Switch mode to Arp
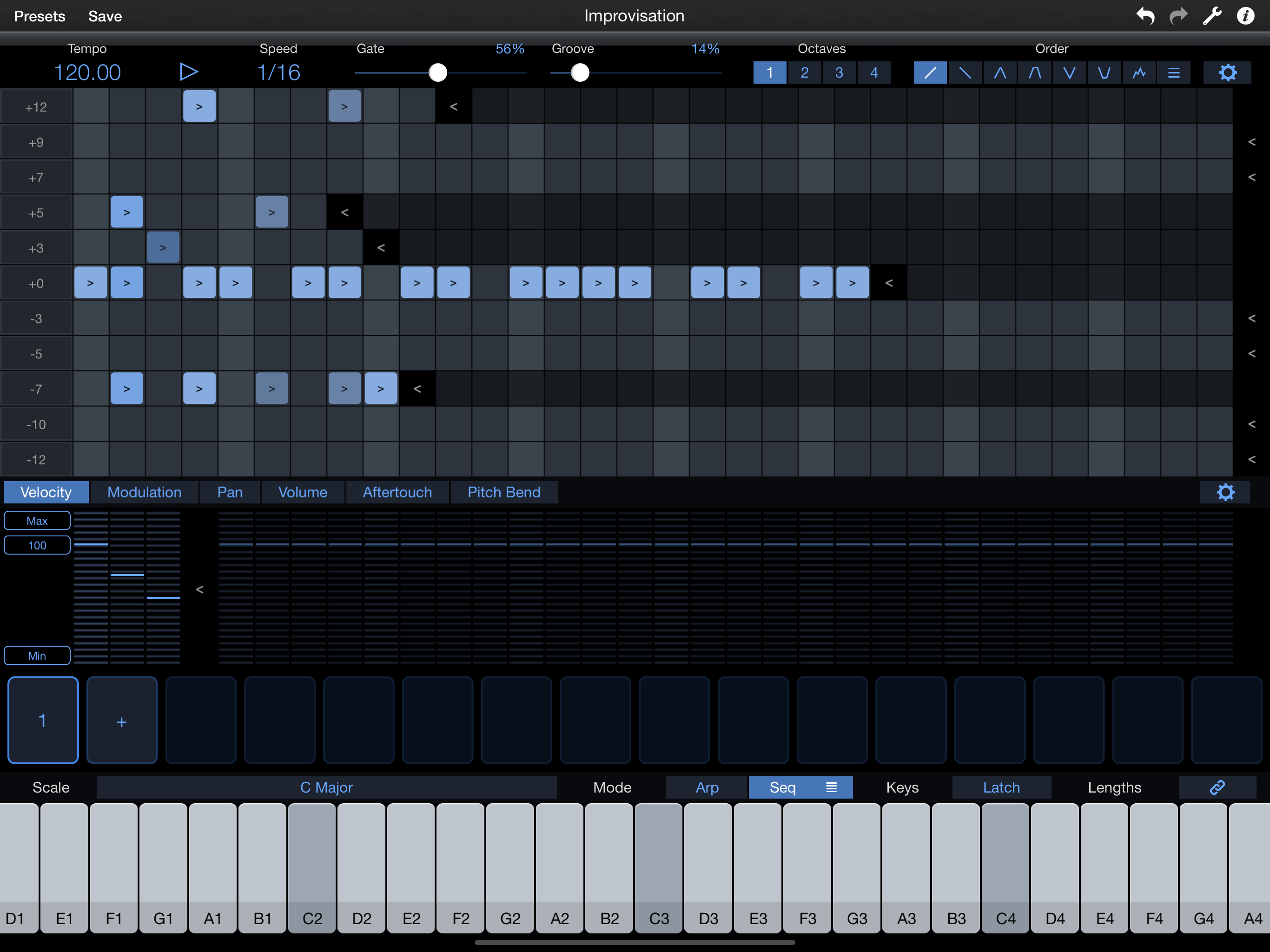This screenshot has width=1270, height=952. [x=707, y=787]
